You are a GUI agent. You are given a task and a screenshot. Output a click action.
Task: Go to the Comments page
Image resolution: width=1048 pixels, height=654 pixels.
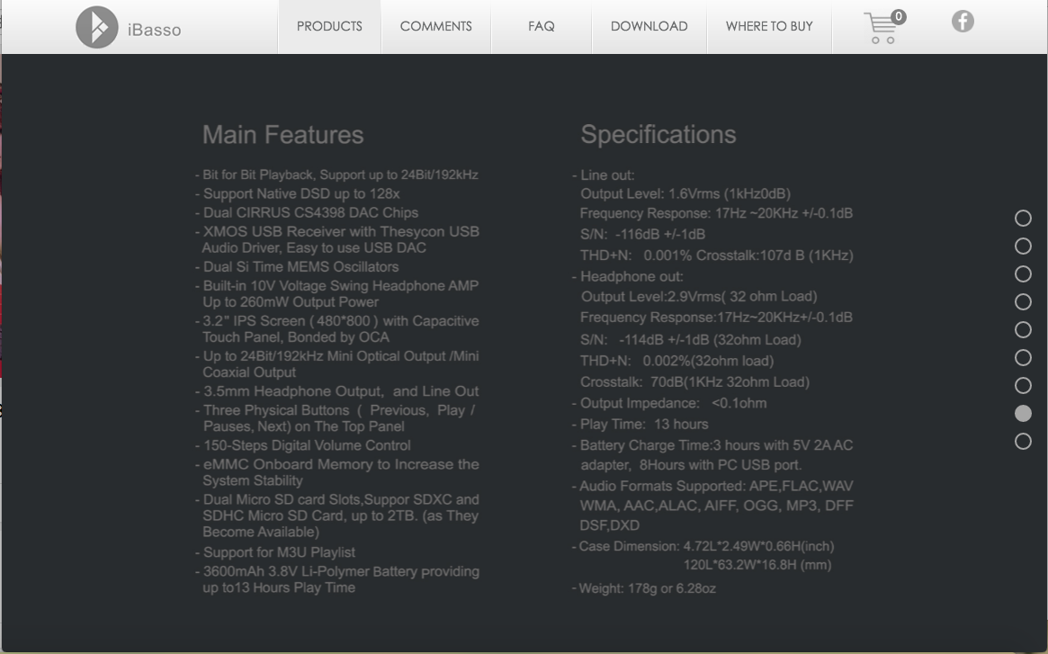(436, 26)
